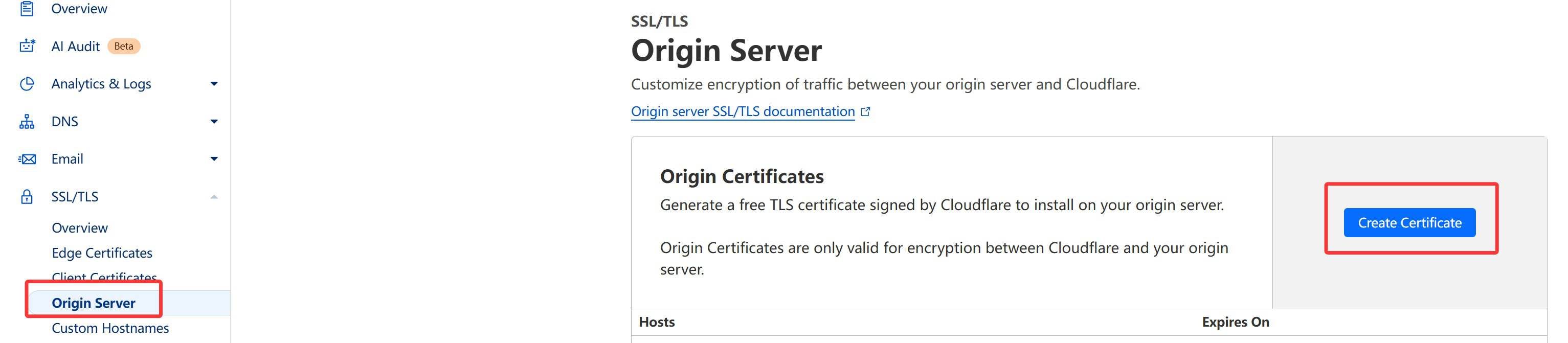Image resolution: width=1568 pixels, height=343 pixels.
Task: Collapse the SSL/TLS section arrow
Action: 214,197
